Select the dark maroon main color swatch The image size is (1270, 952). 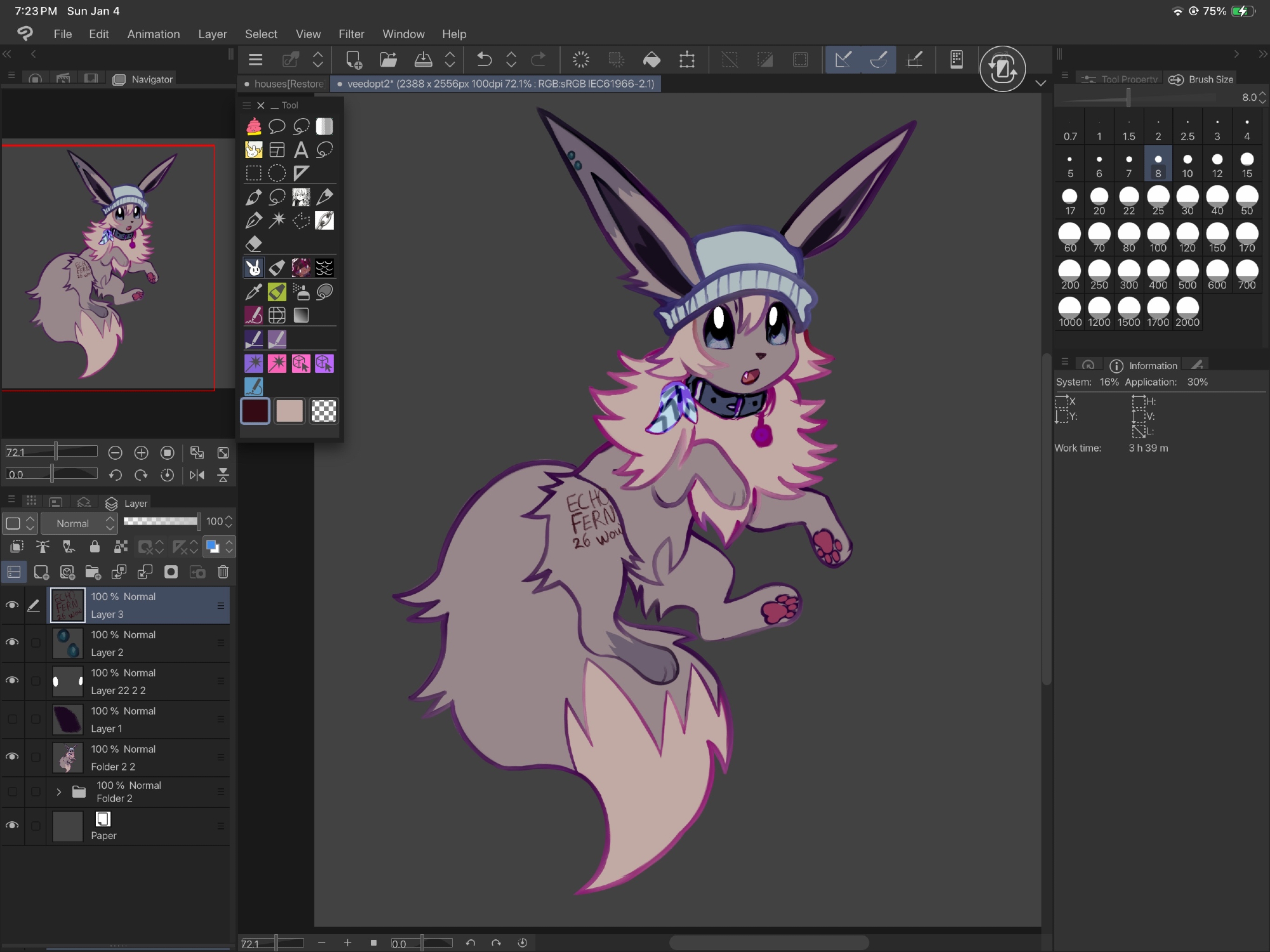(255, 411)
